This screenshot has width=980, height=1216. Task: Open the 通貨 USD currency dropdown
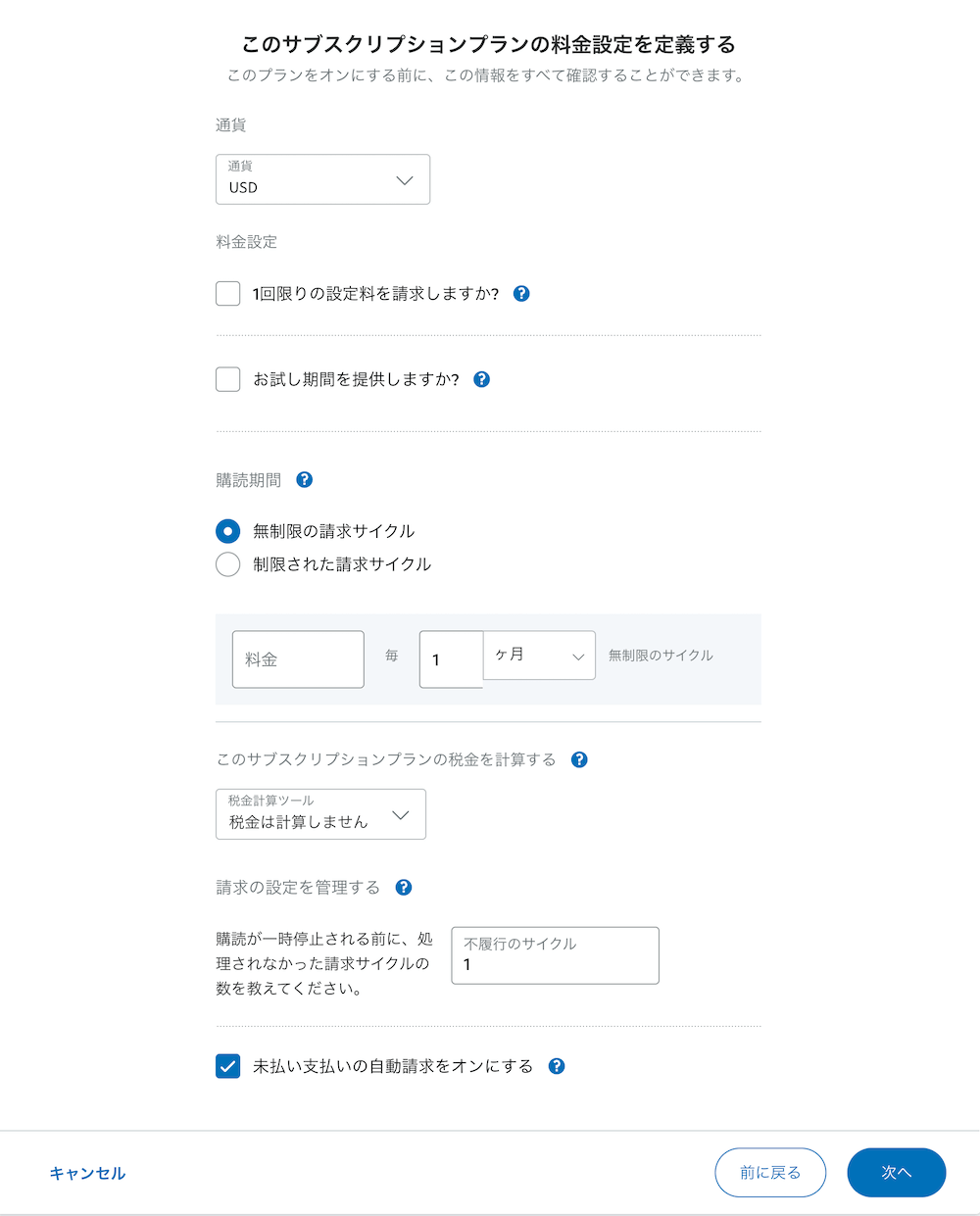point(322,179)
